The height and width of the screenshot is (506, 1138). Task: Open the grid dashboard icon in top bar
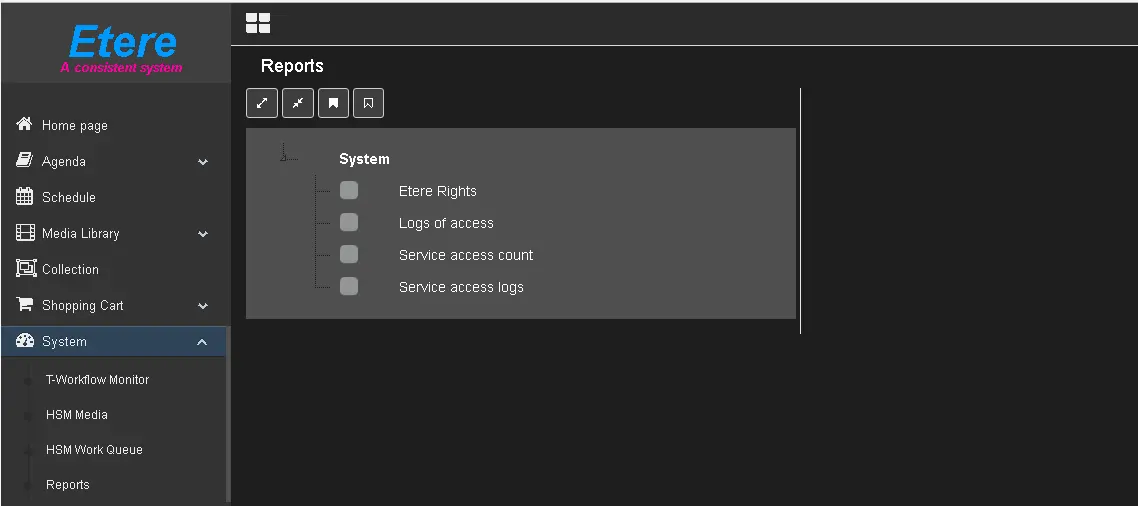click(258, 23)
